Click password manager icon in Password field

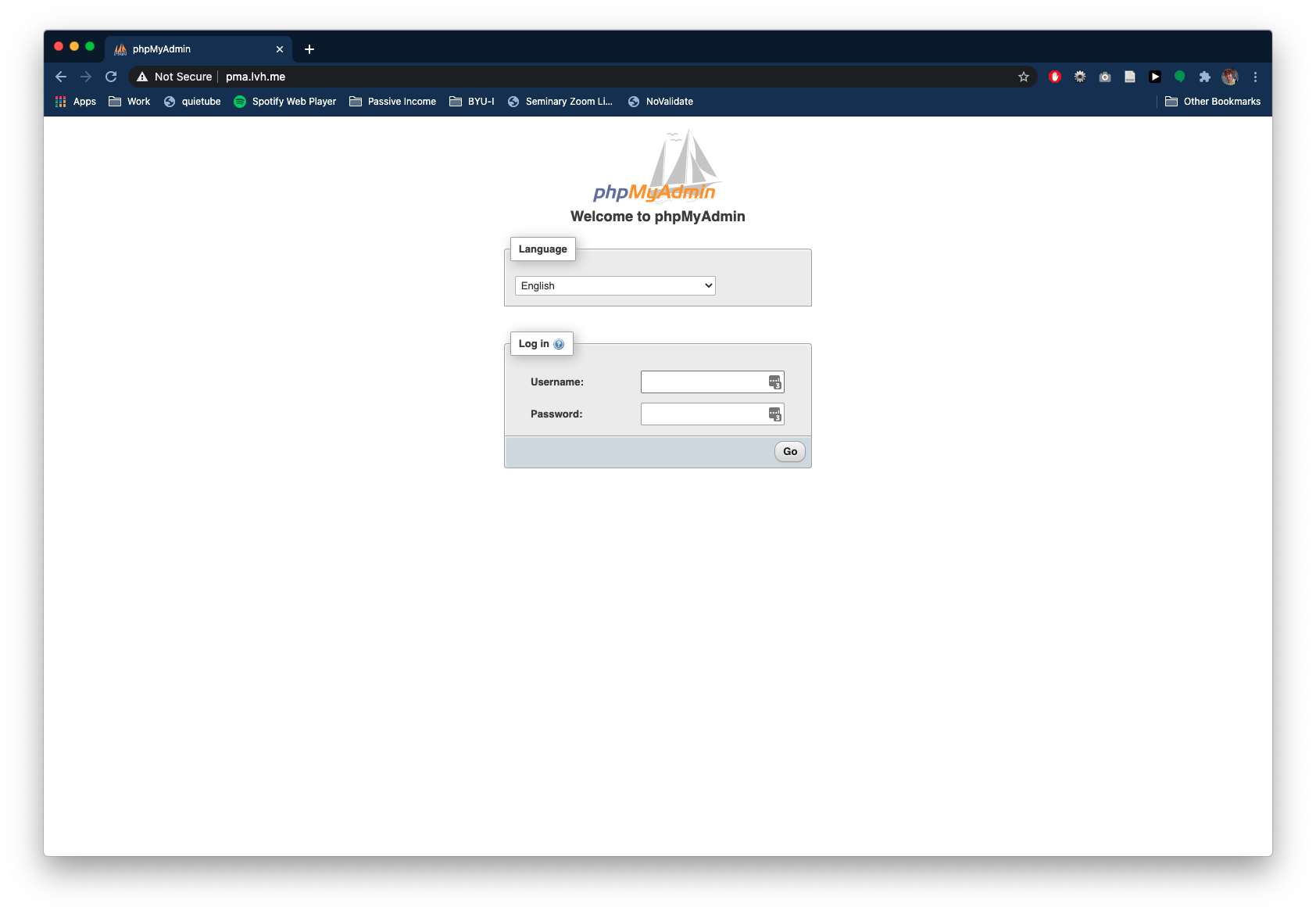[x=774, y=414]
